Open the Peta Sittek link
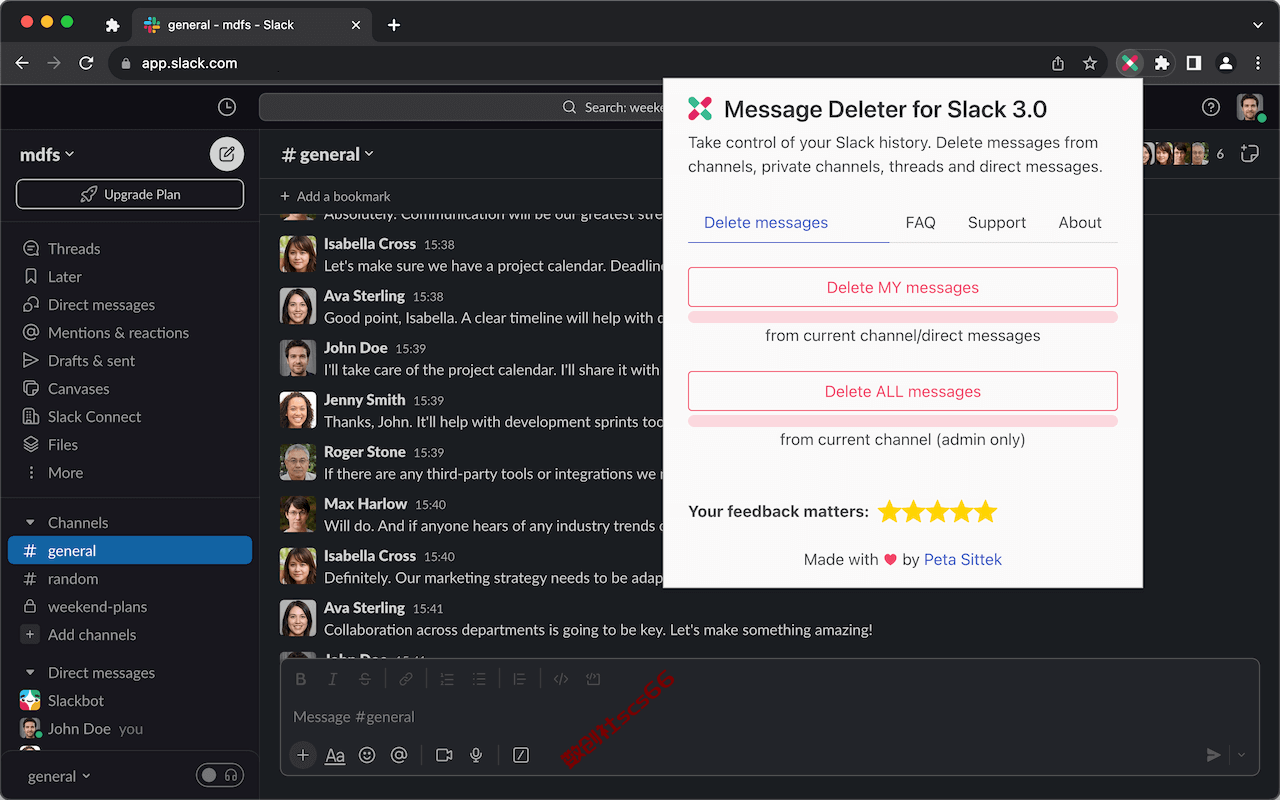 click(x=963, y=559)
